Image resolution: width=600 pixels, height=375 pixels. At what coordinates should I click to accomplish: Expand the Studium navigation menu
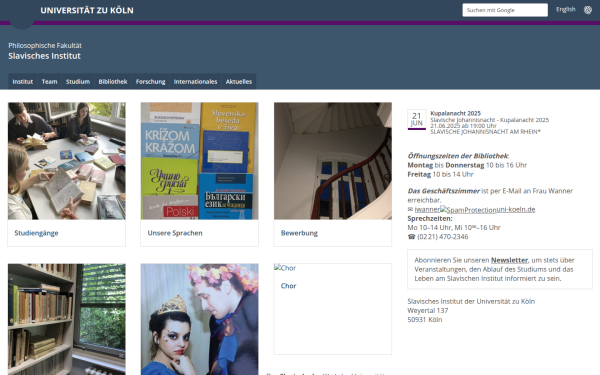coord(78,82)
